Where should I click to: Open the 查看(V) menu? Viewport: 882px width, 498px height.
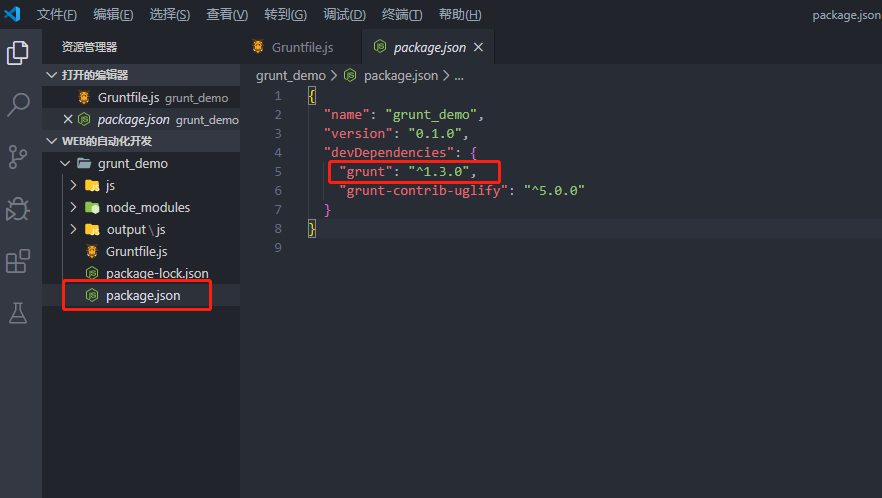click(x=227, y=15)
